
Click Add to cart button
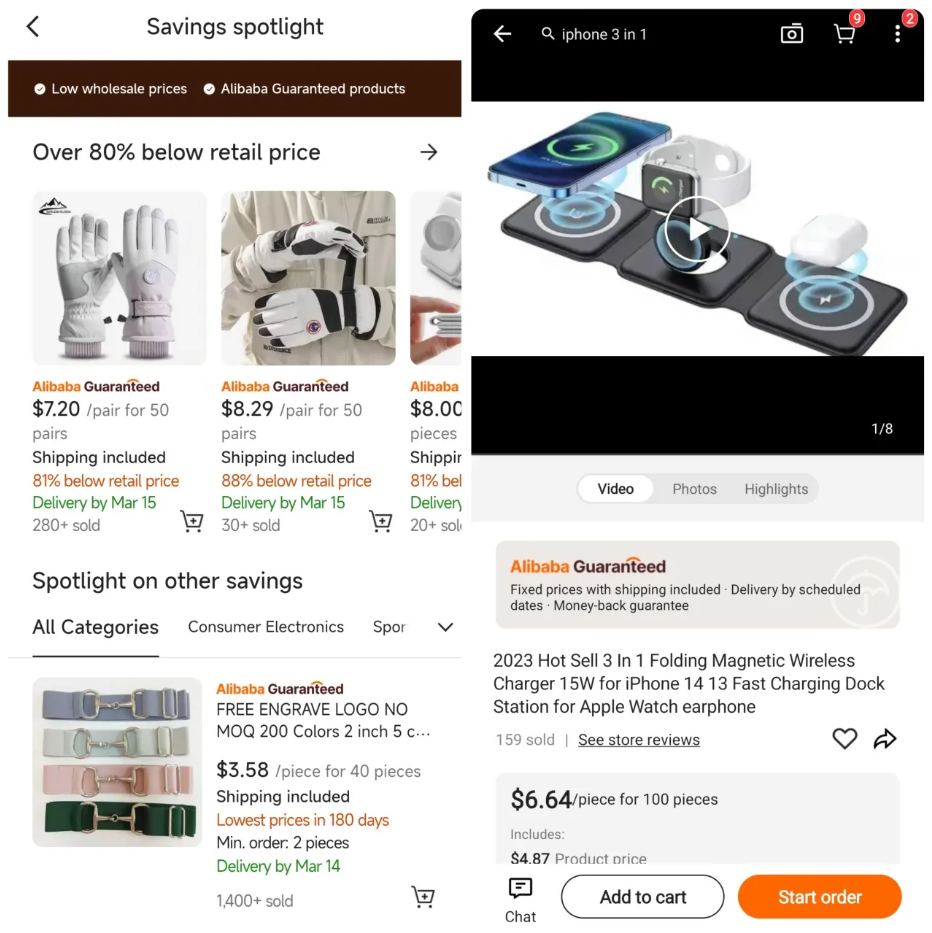(643, 897)
